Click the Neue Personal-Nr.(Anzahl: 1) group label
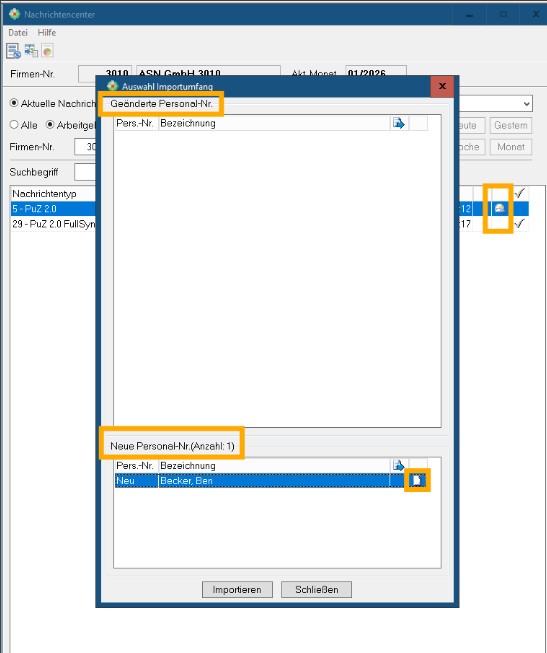Screen dimensions: 547x653 tap(172, 446)
